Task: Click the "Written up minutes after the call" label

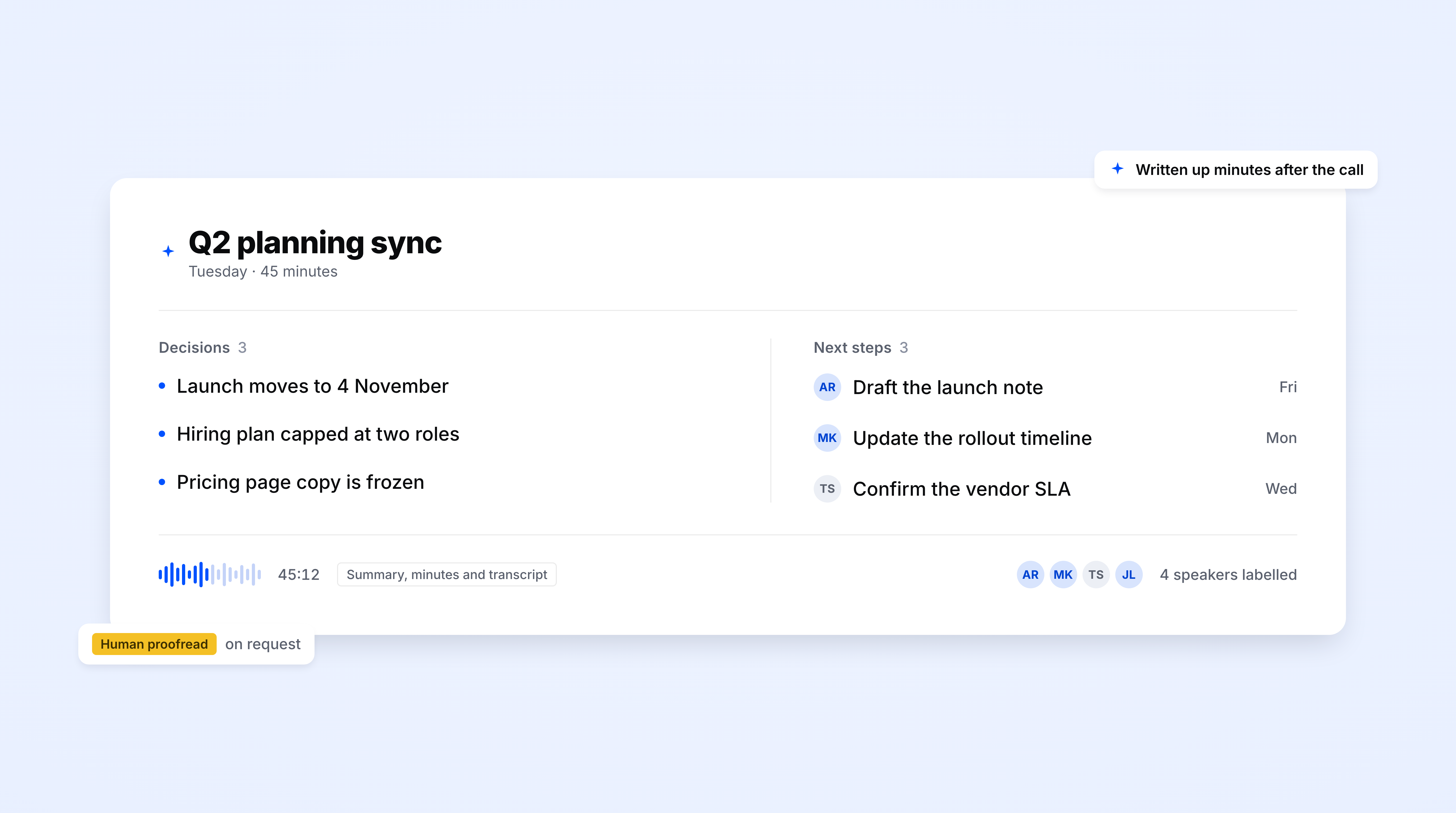Action: point(1249,170)
